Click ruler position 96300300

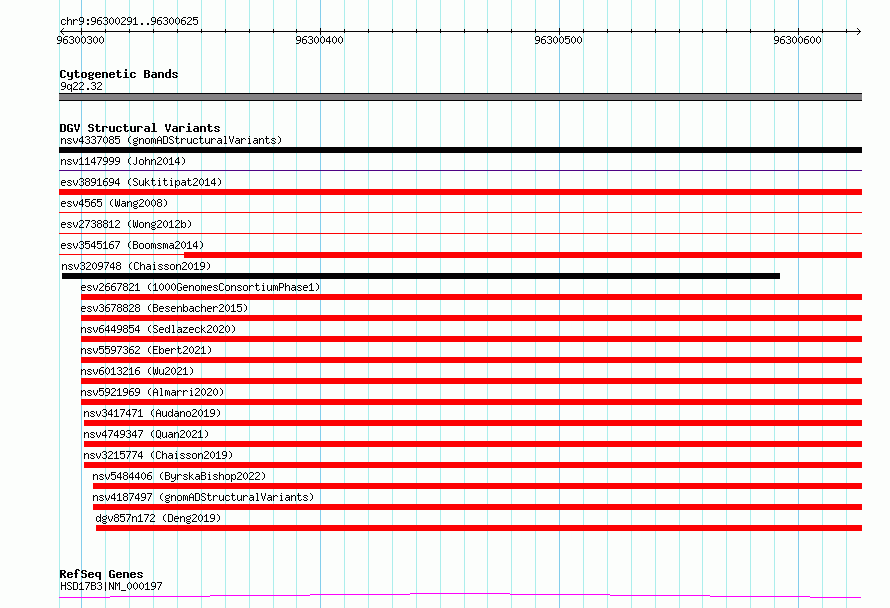tap(81, 40)
